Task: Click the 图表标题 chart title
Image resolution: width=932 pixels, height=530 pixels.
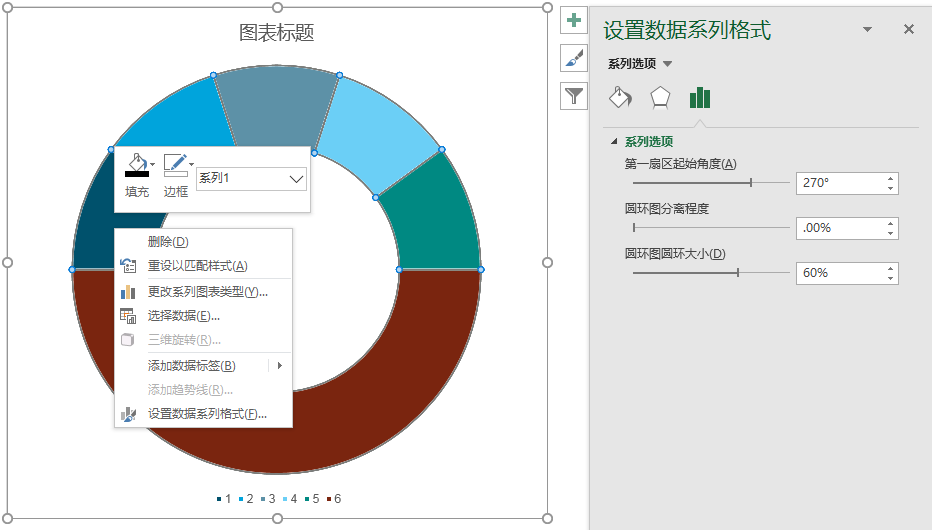Action: coord(276,32)
